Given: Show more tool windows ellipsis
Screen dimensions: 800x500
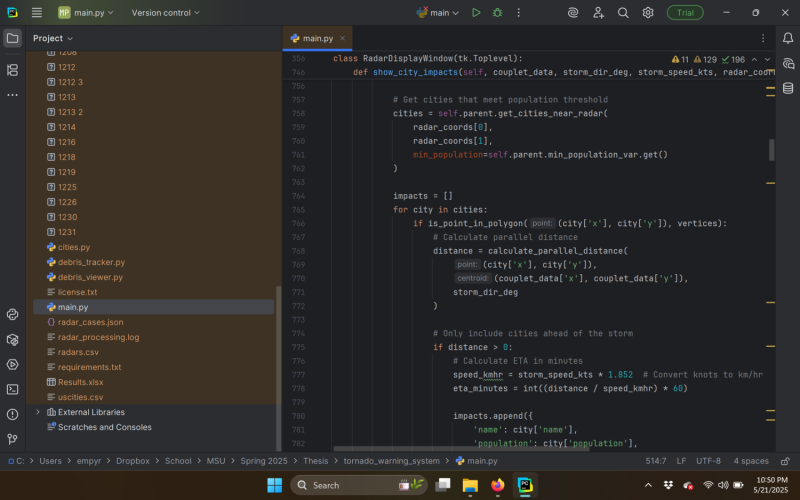Looking at the screenshot, I should point(12,95).
